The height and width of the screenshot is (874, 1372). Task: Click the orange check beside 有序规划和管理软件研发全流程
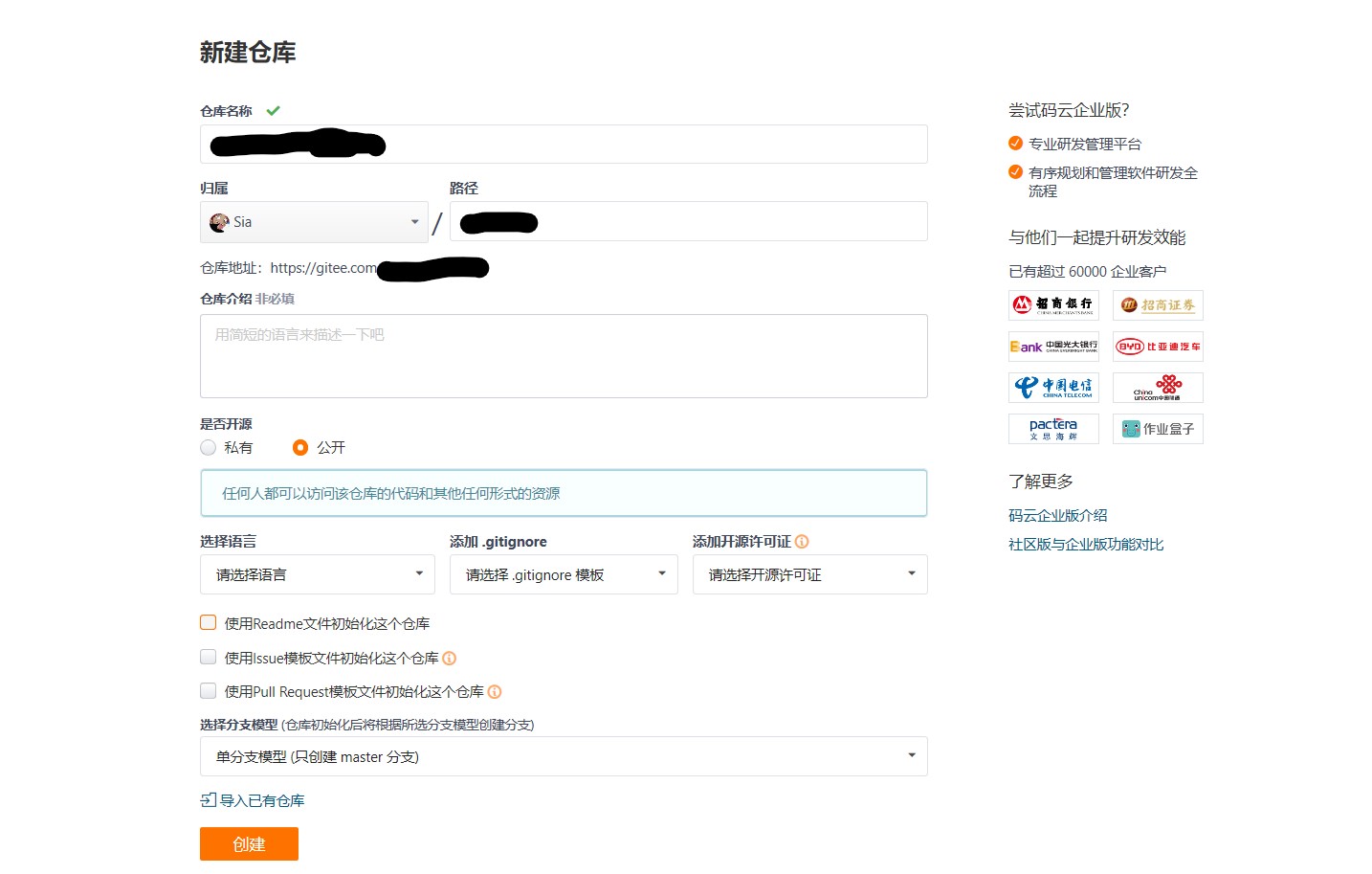tap(1015, 172)
